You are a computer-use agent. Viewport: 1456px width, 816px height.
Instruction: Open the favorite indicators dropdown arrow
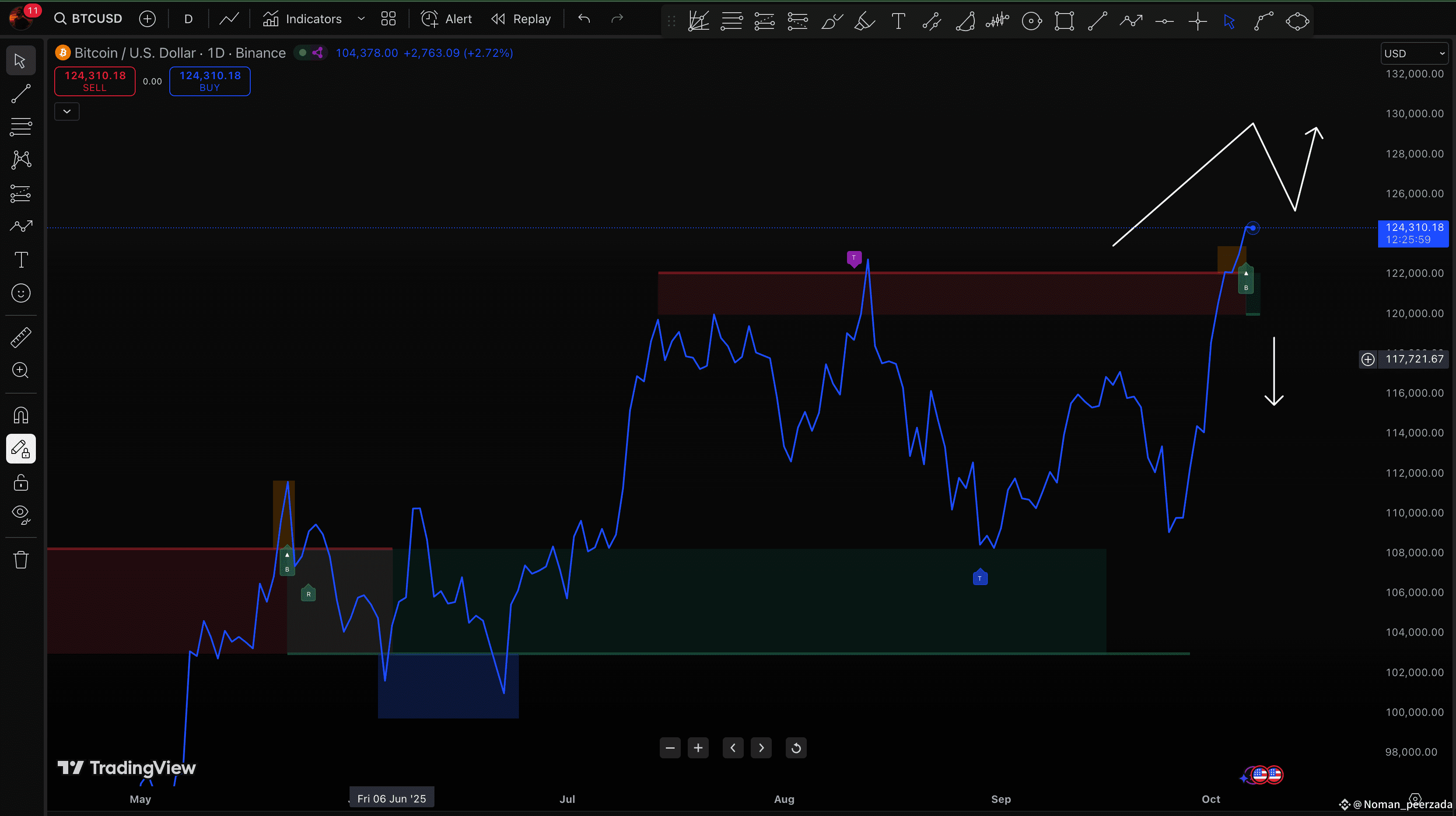coord(361,19)
